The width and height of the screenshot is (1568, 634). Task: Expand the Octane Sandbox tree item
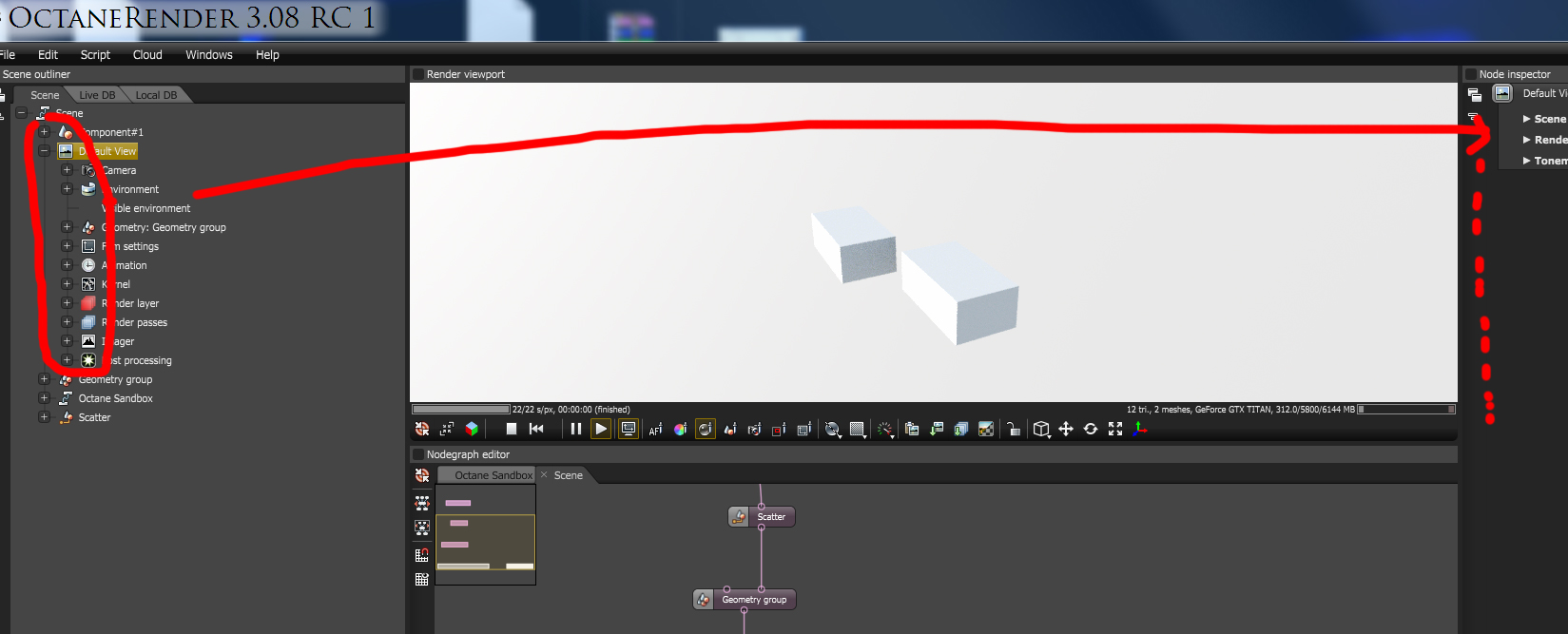[x=44, y=398]
